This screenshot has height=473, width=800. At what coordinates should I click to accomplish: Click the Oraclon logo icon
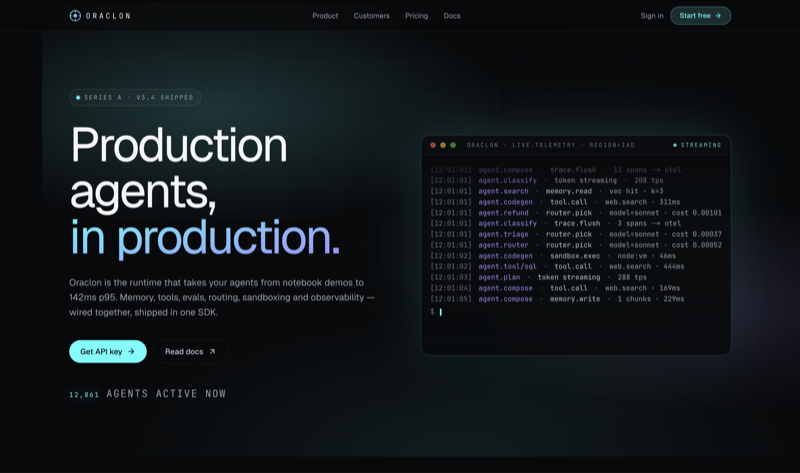75,16
